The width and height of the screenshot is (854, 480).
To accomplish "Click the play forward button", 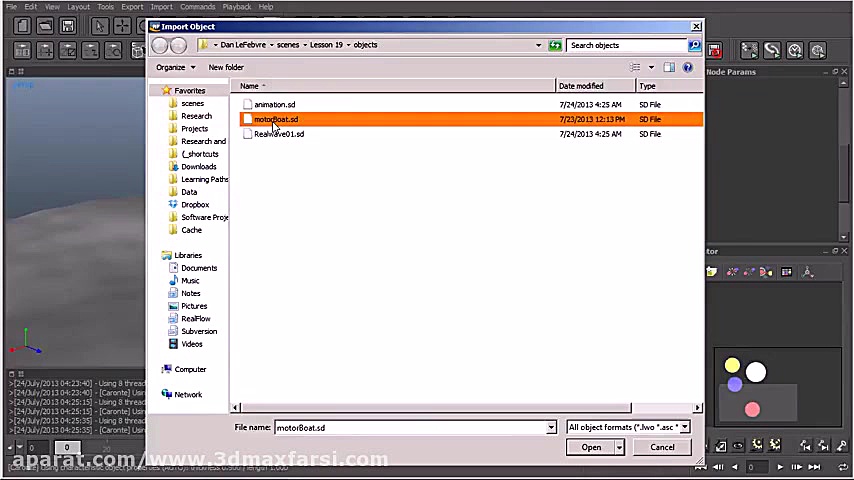I will pyautogui.click(x=779, y=467).
